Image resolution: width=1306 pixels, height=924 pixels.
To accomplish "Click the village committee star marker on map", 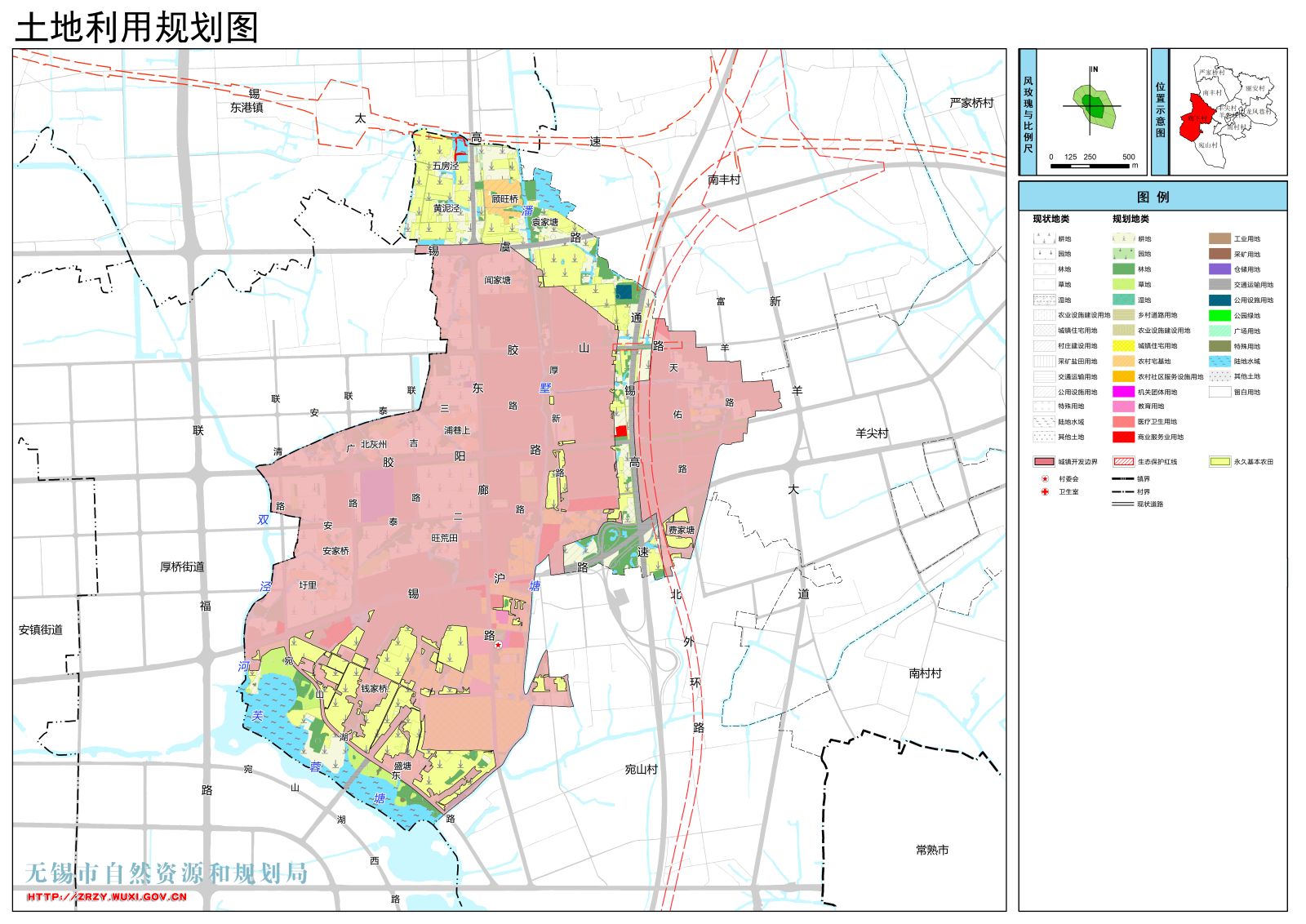I will [498, 645].
